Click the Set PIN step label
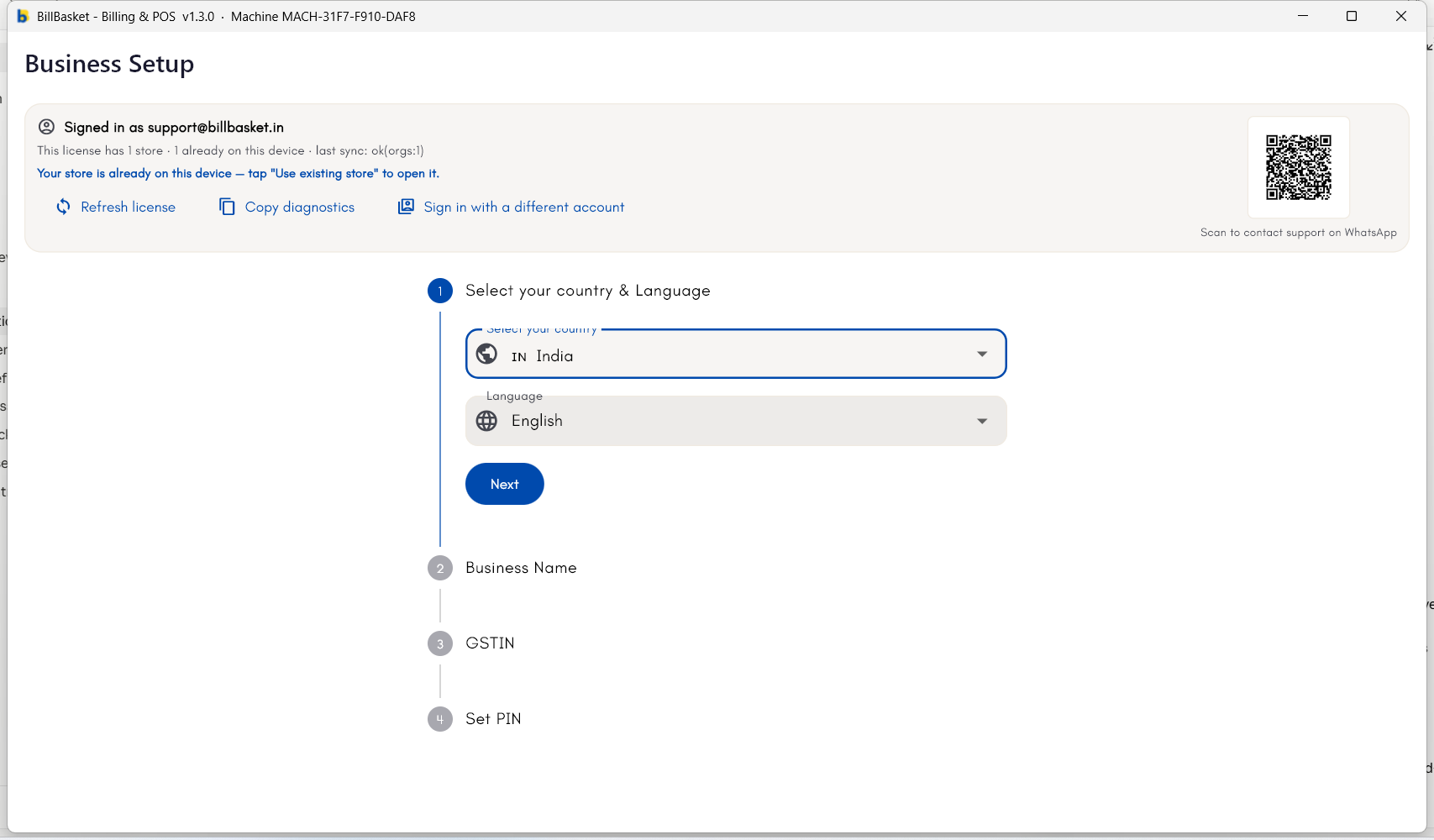 click(493, 719)
